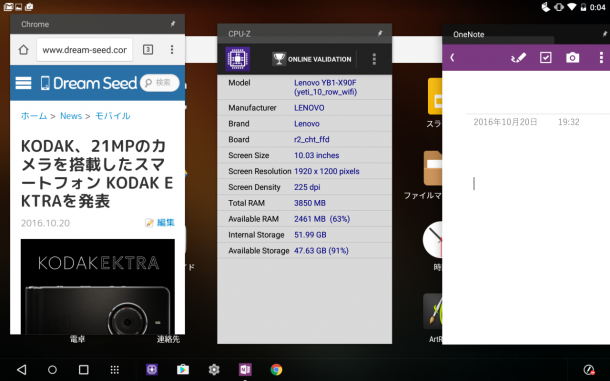Go back in OneNote
Screen dimensions: 610x381
452,58
